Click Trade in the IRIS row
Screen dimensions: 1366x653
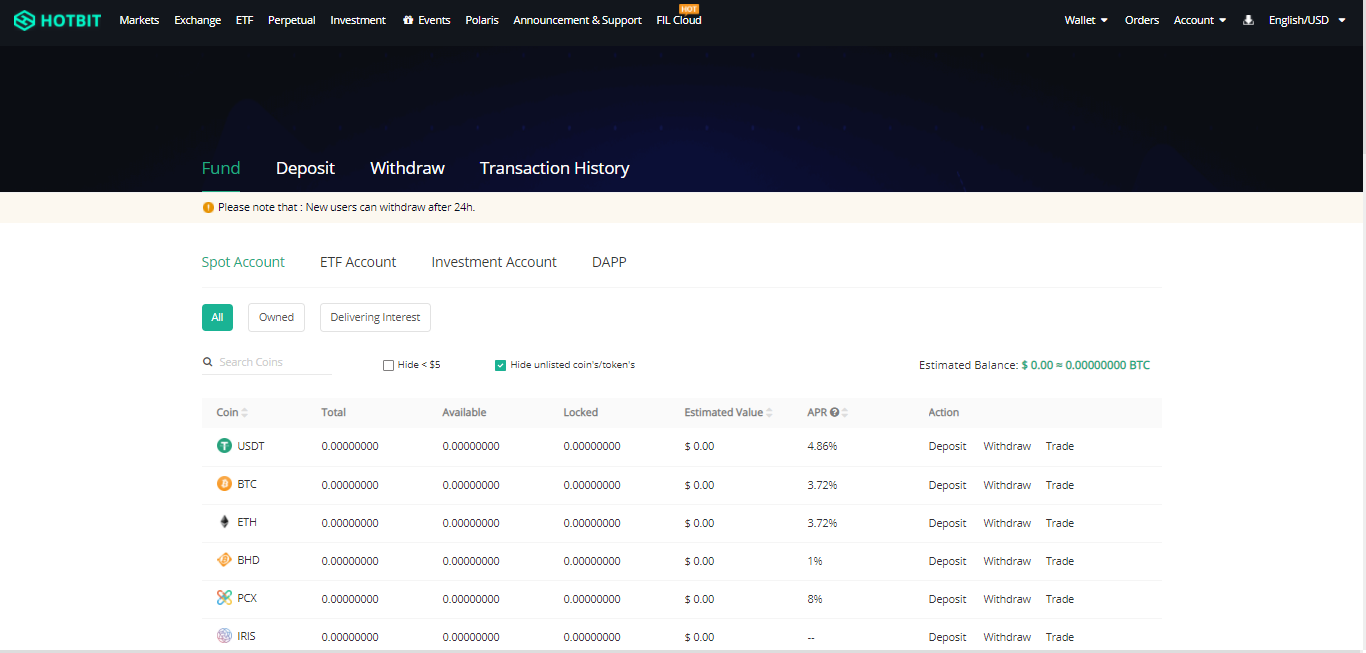pyautogui.click(x=1060, y=637)
